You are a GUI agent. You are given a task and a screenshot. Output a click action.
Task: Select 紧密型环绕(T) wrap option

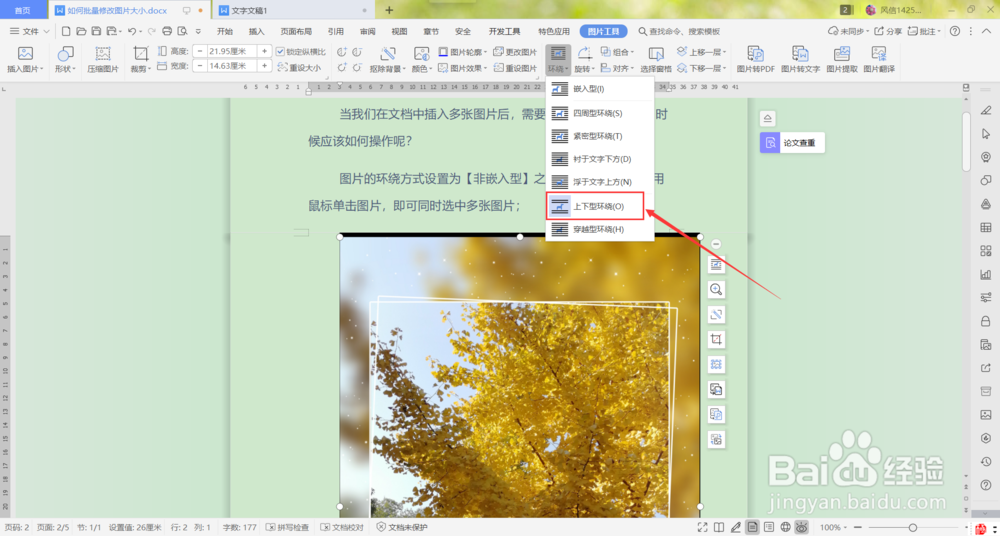pyautogui.click(x=599, y=136)
